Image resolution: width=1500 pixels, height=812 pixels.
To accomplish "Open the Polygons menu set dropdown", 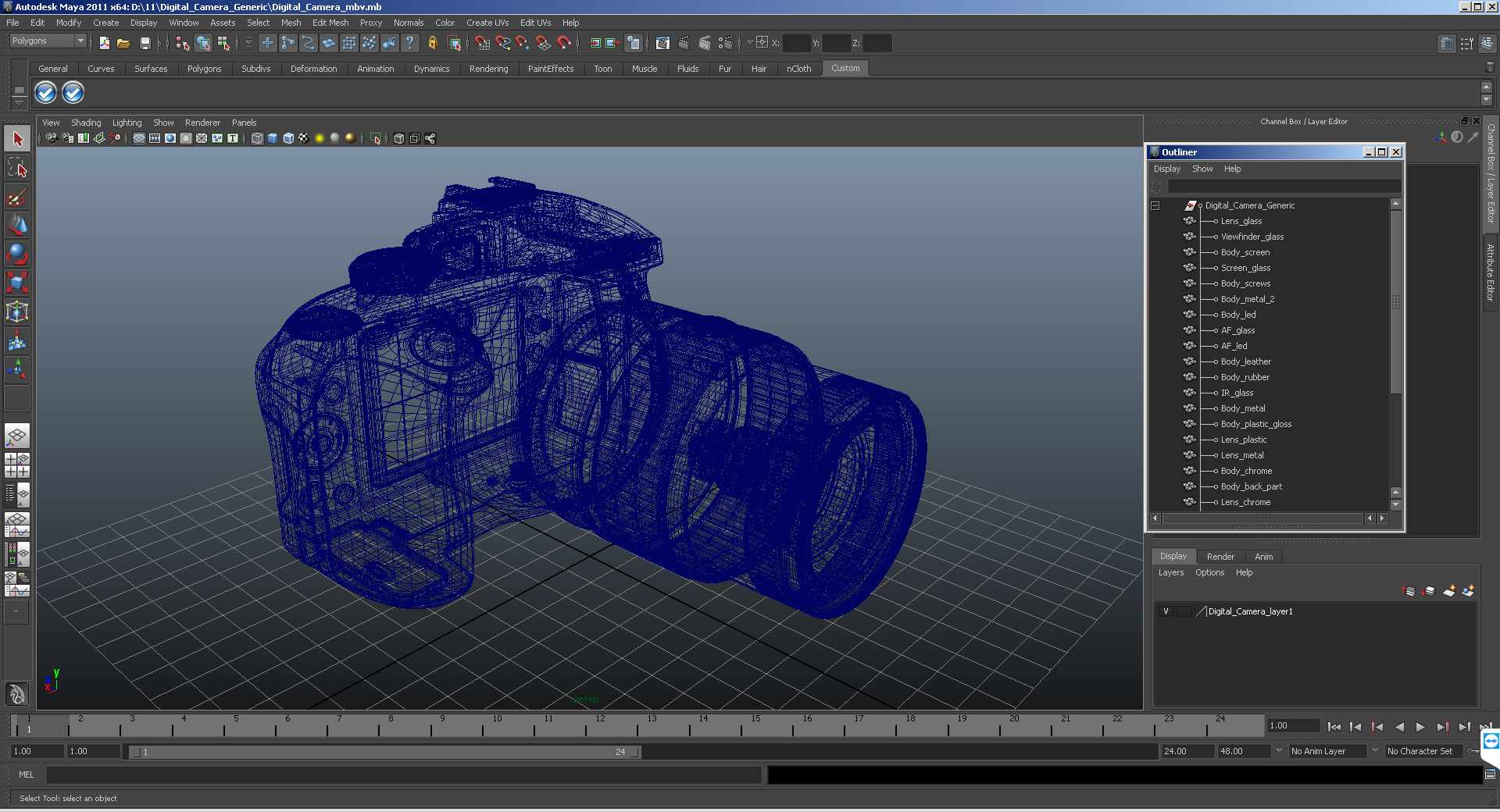I will 48,41.
